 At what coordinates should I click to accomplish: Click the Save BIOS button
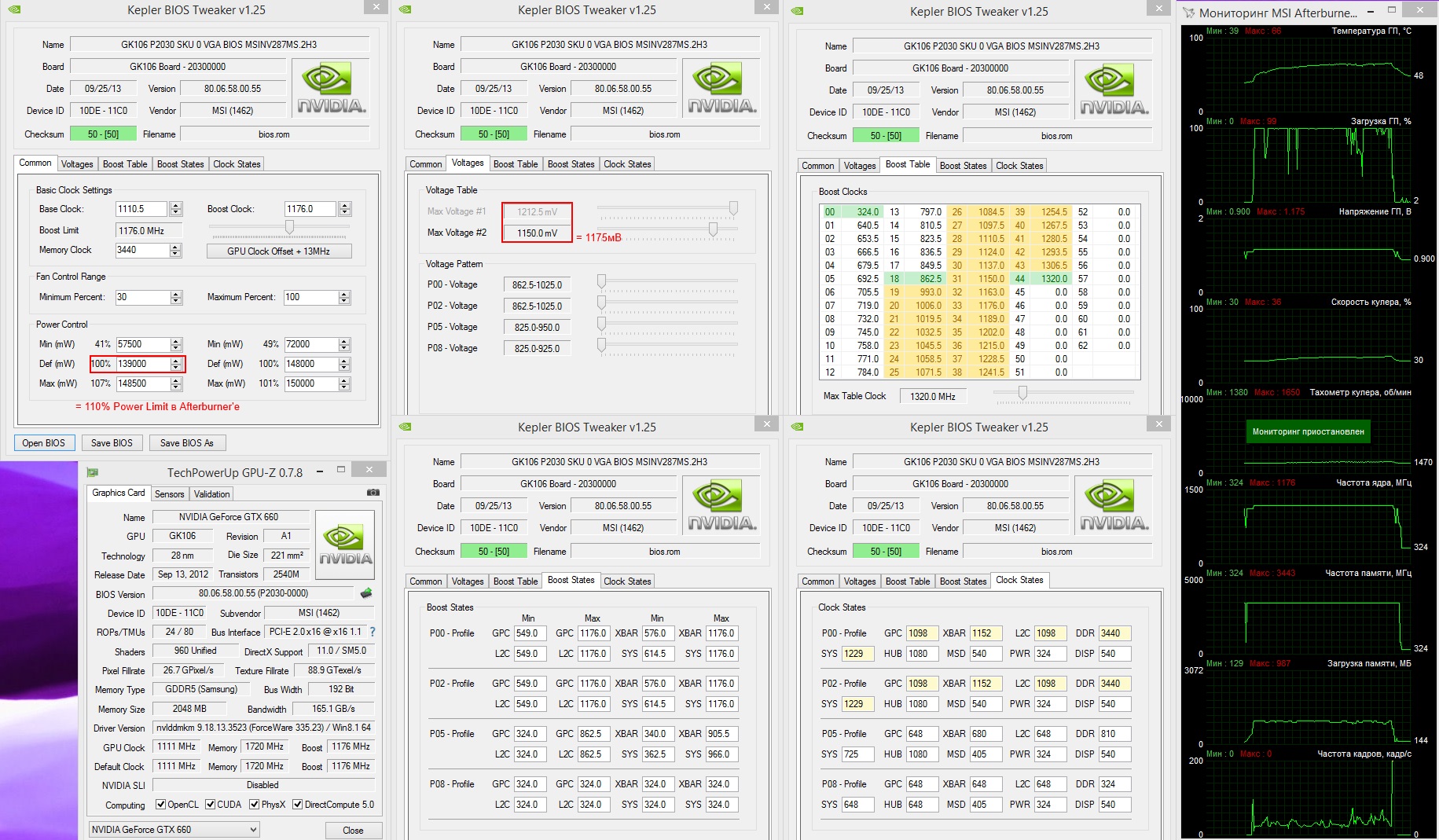[112, 443]
